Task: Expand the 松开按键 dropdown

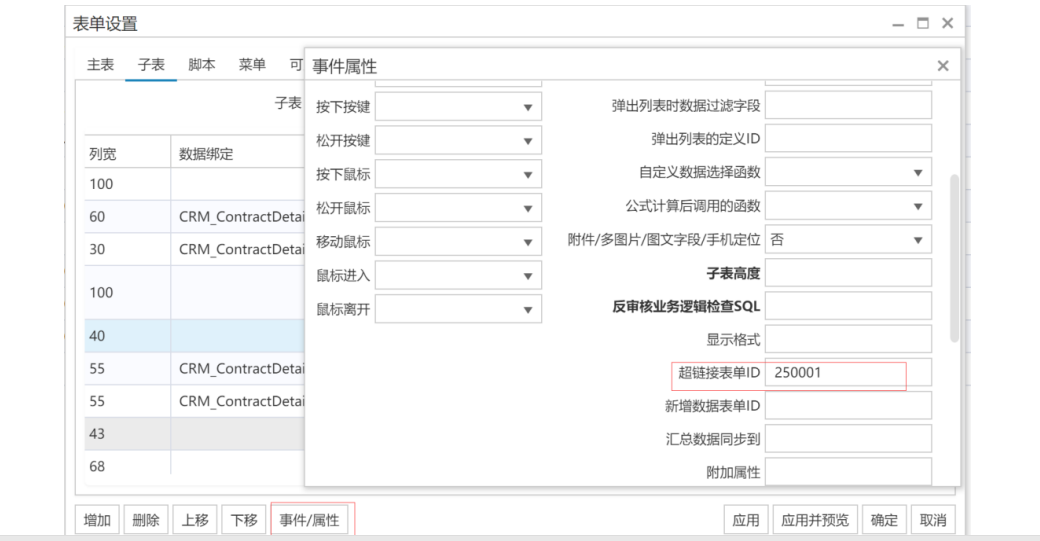Action: (458, 141)
